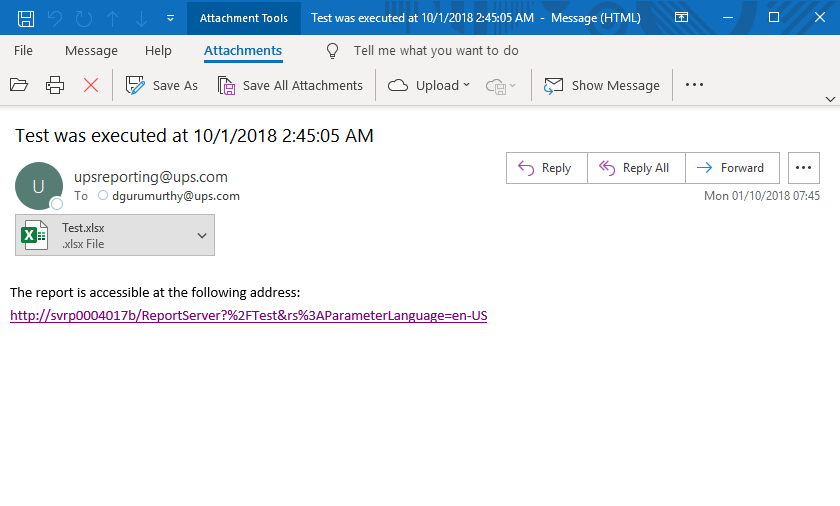Open the ribbon's more commands ellipsis

695,86
